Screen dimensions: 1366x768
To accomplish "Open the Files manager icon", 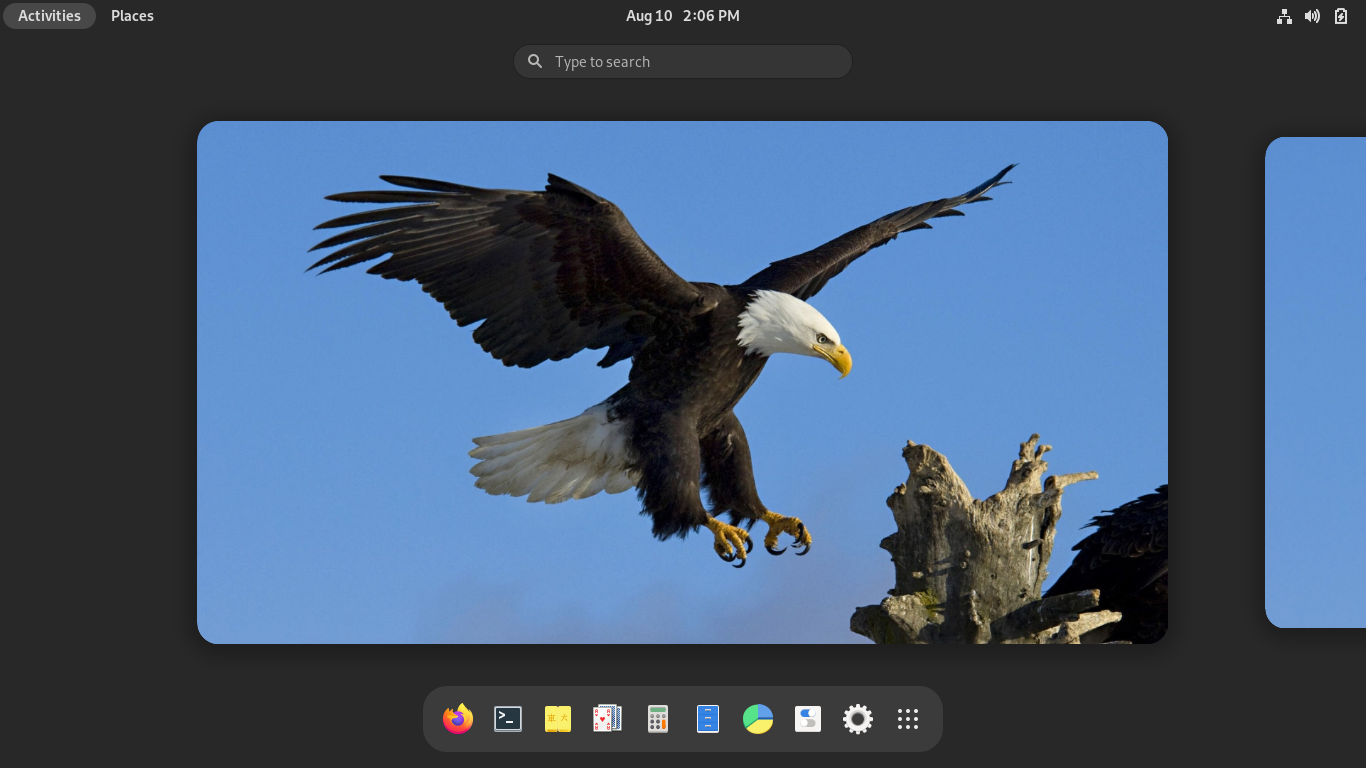I will (x=708, y=718).
